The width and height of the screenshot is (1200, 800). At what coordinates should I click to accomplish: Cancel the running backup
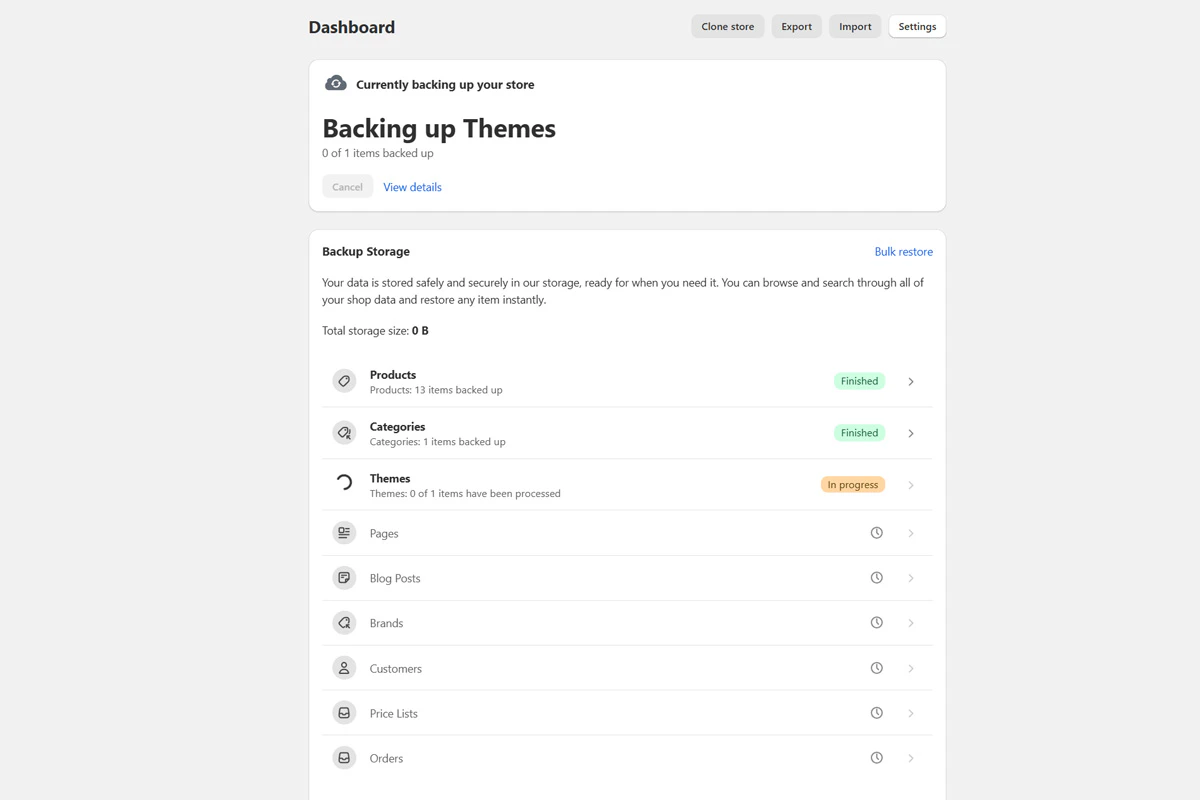click(x=347, y=186)
